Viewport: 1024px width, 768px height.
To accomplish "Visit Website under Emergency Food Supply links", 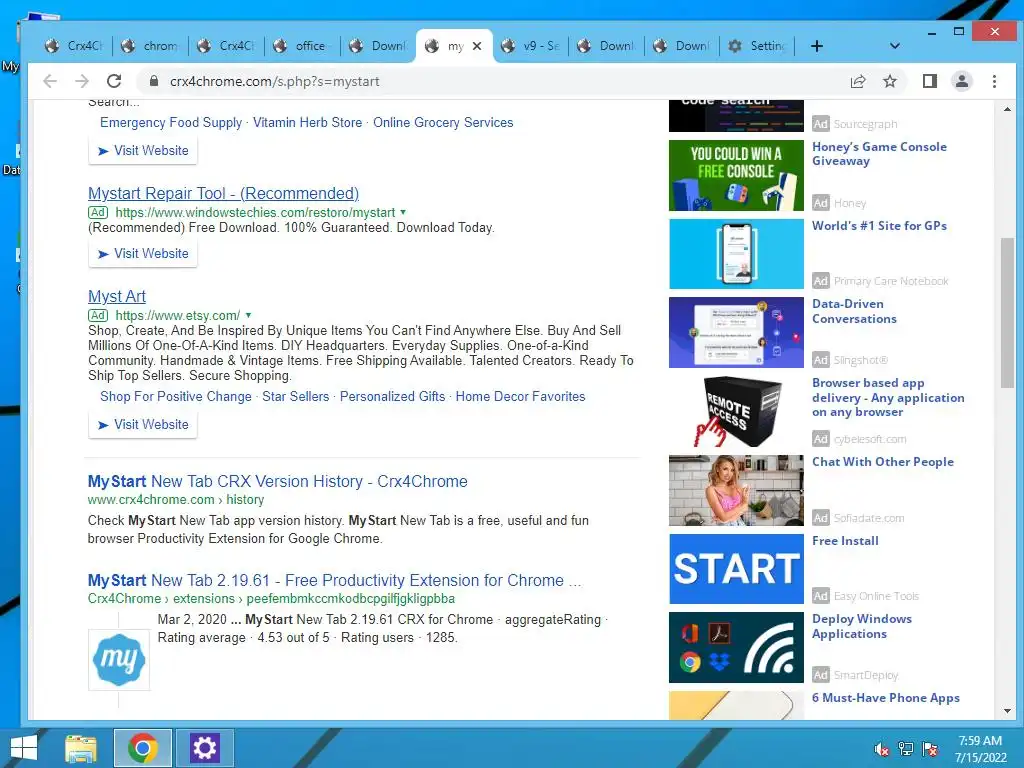I will (143, 150).
